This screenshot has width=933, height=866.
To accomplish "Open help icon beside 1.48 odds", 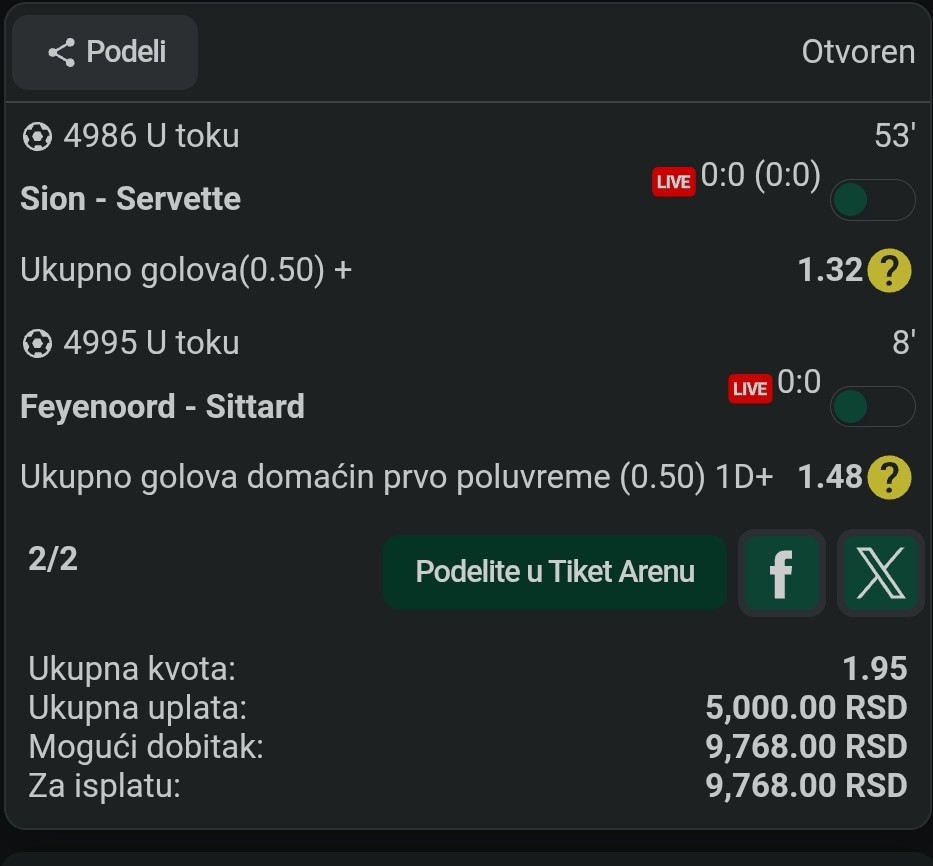I will coord(889,477).
